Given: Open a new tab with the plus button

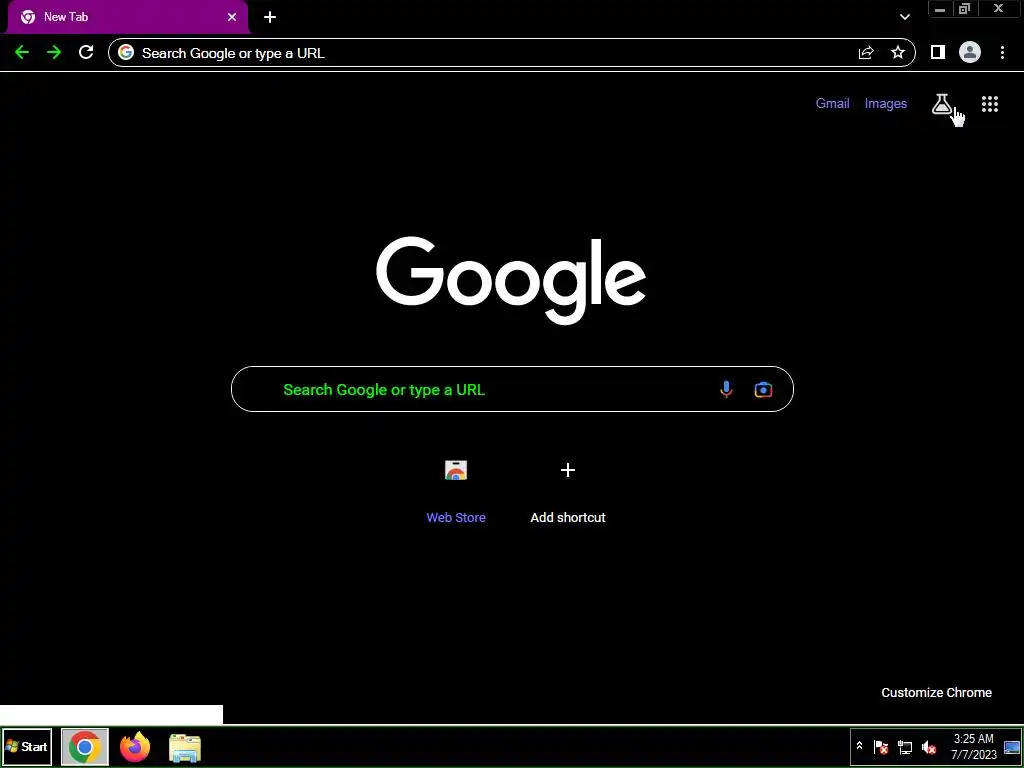Looking at the screenshot, I should (270, 17).
